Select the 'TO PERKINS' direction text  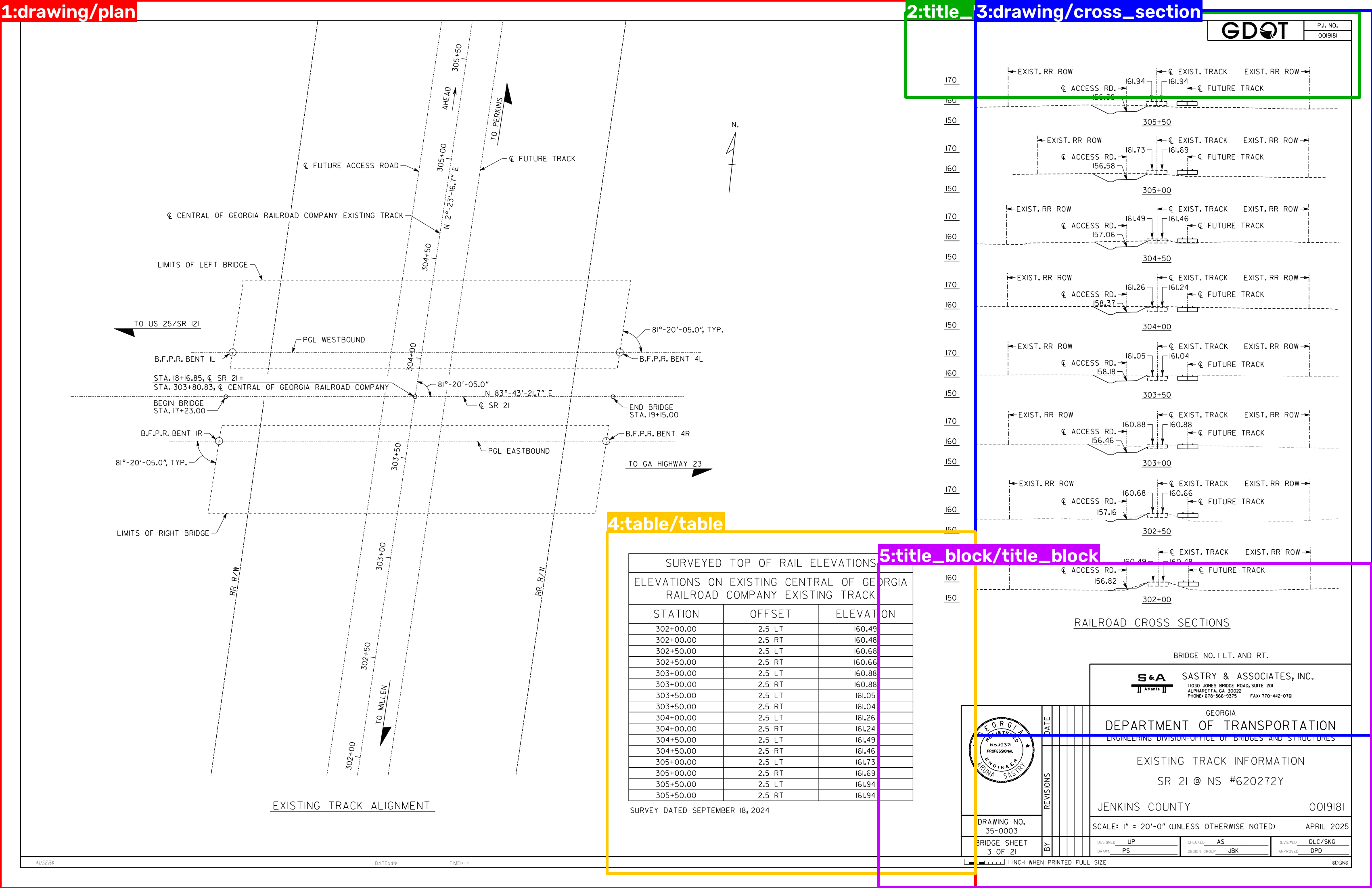coord(496,119)
